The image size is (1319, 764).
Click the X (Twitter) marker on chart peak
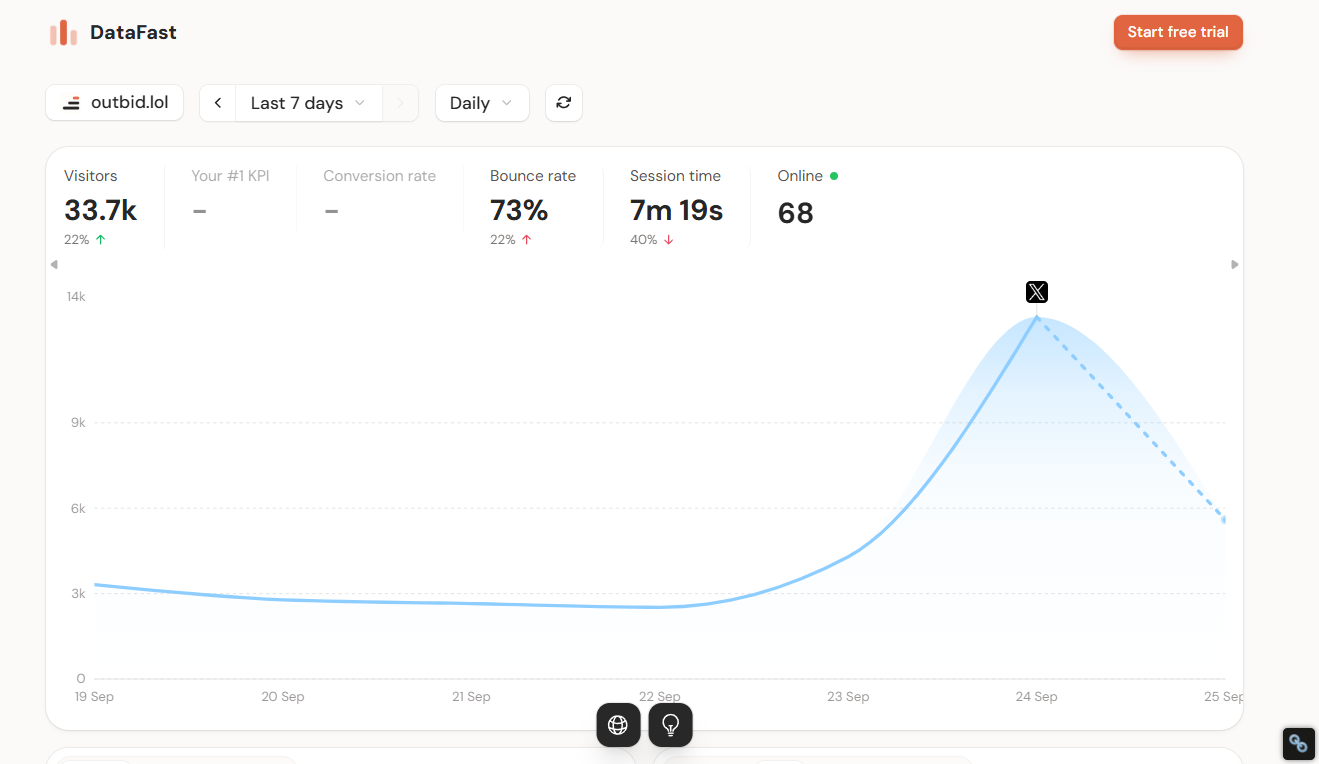click(1037, 292)
